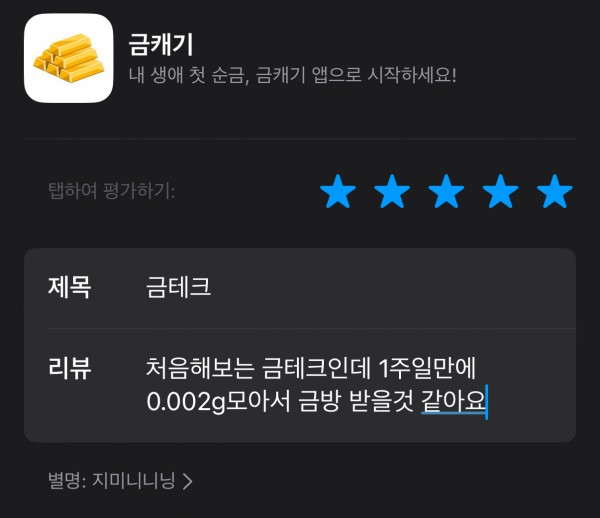Tap the 금캐기 app name heading
This screenshot has height=518, width=600.
pyautogui.click(x=161, y=45)
